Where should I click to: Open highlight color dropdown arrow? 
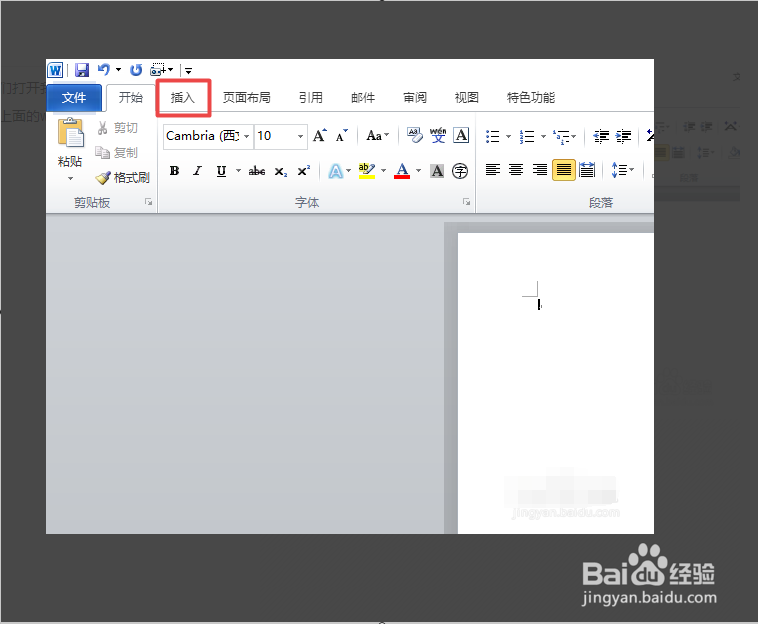[384, 170]
